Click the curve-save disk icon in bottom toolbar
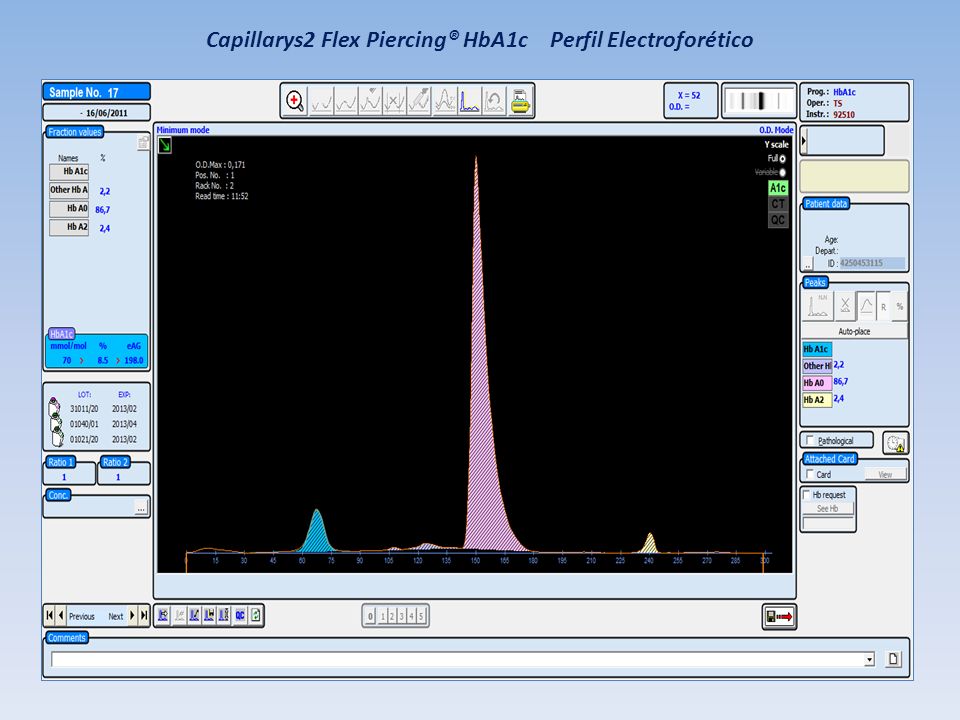Image resolution: width=960 pixels, height=720 pixels. tap(209, 615)
